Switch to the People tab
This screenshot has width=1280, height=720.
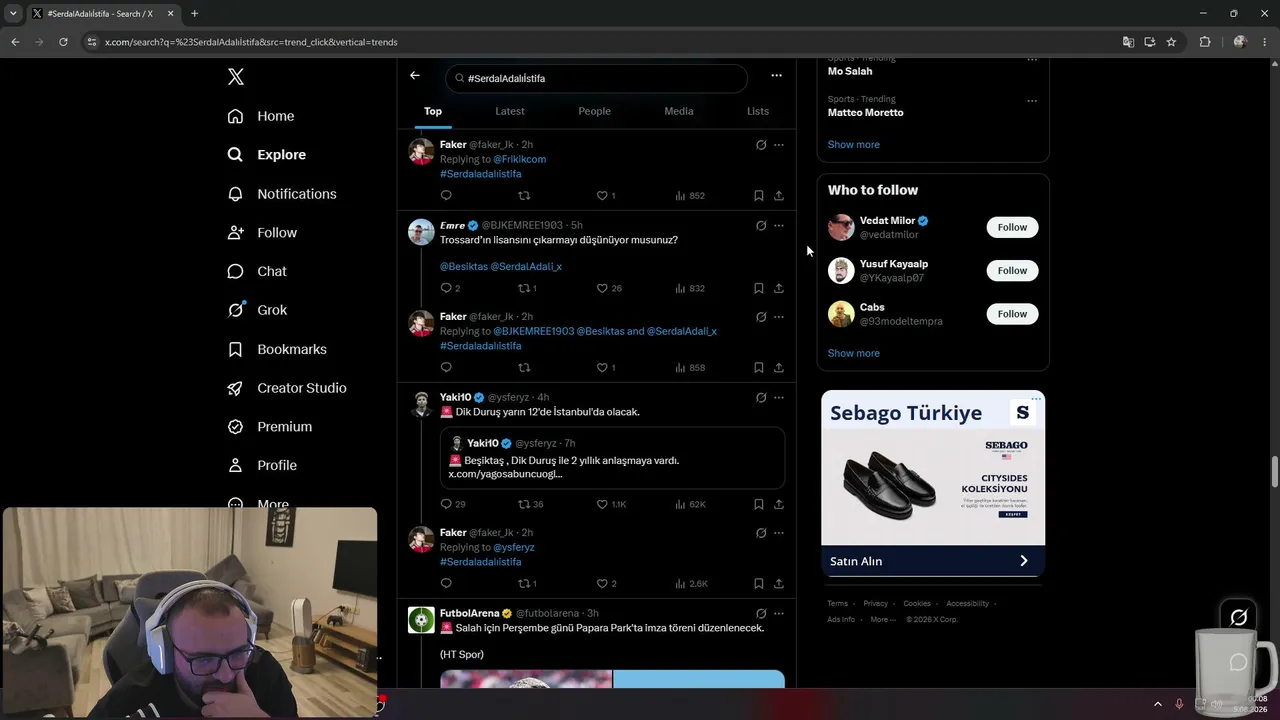pyautogui.click(x=594, y=111)
